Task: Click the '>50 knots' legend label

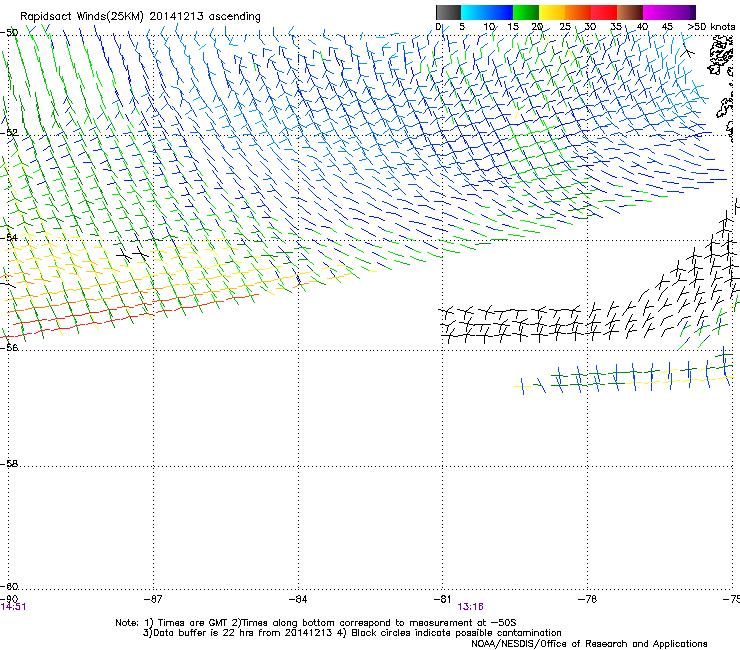Action: click(711, 27)
